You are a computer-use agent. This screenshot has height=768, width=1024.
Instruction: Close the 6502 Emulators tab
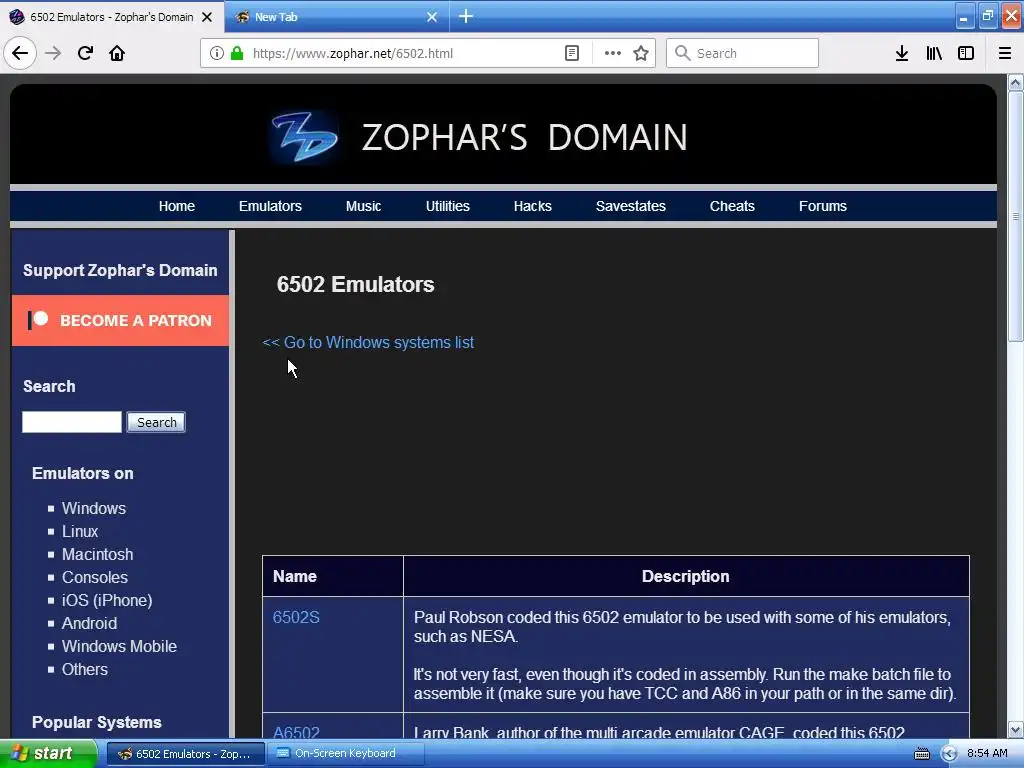pos(207,17)
